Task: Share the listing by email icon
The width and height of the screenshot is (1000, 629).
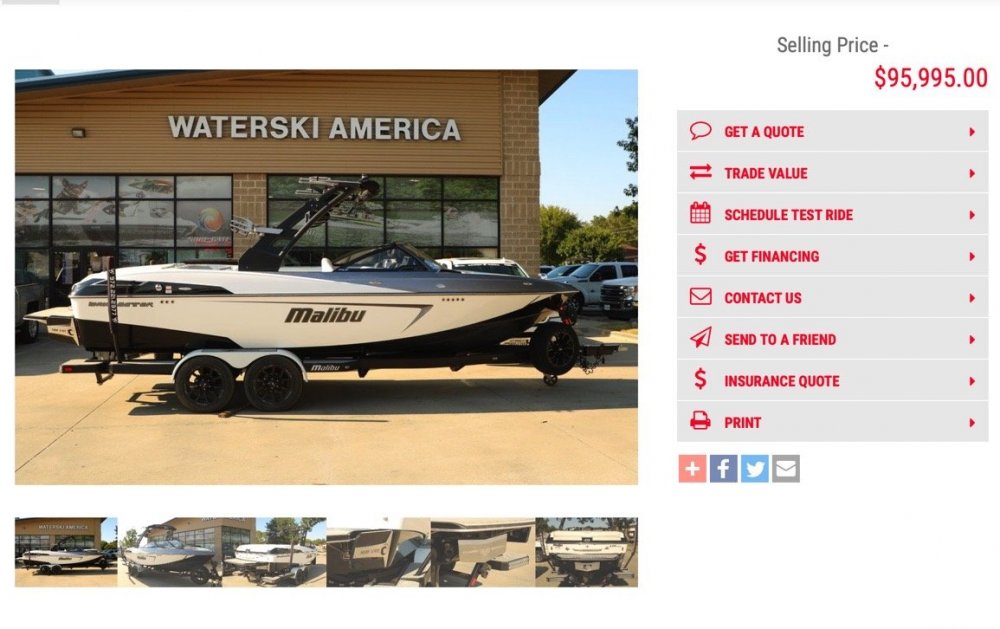Action: click(786, 469)
